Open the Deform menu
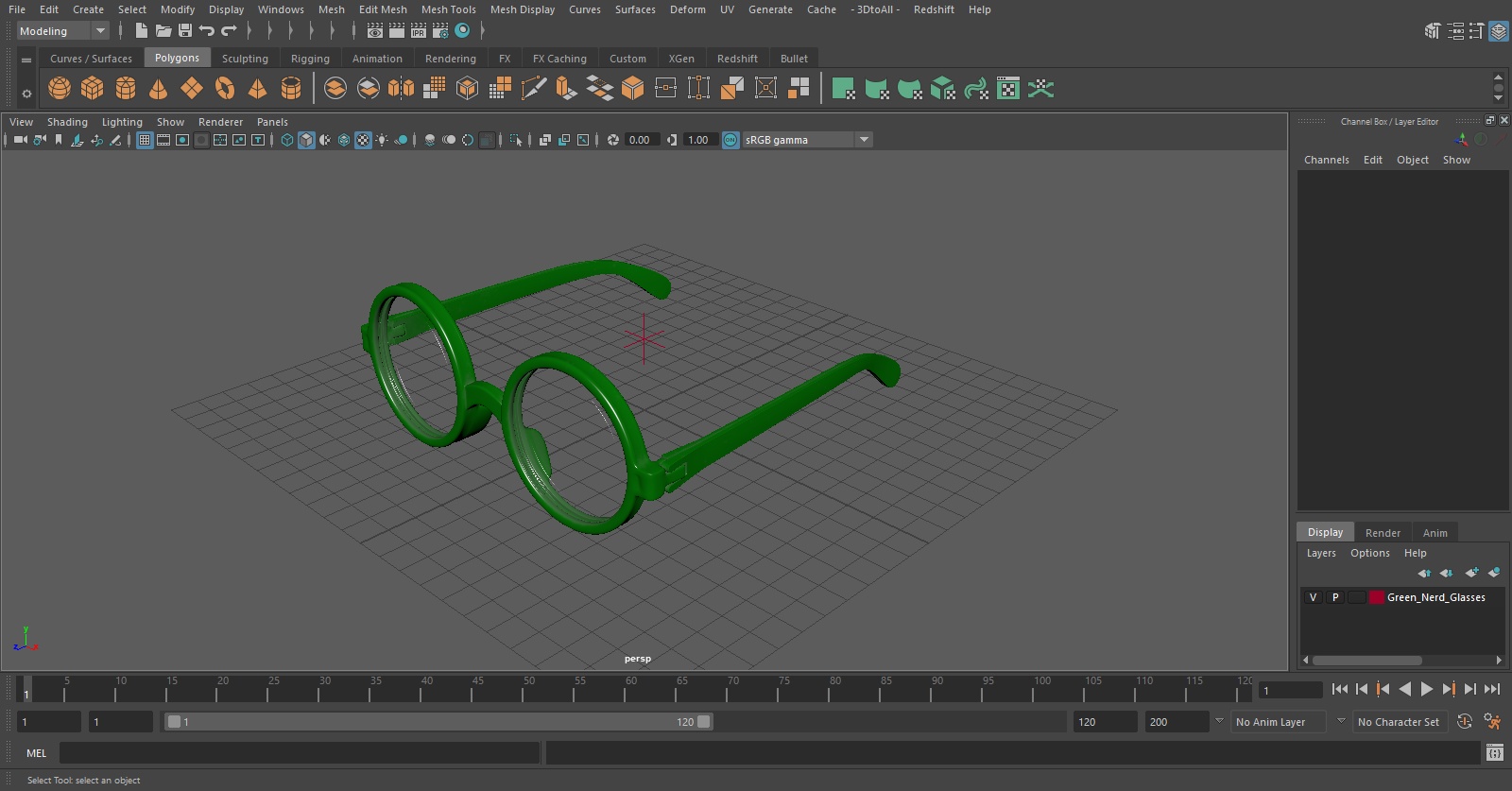 tap(687, 9)
